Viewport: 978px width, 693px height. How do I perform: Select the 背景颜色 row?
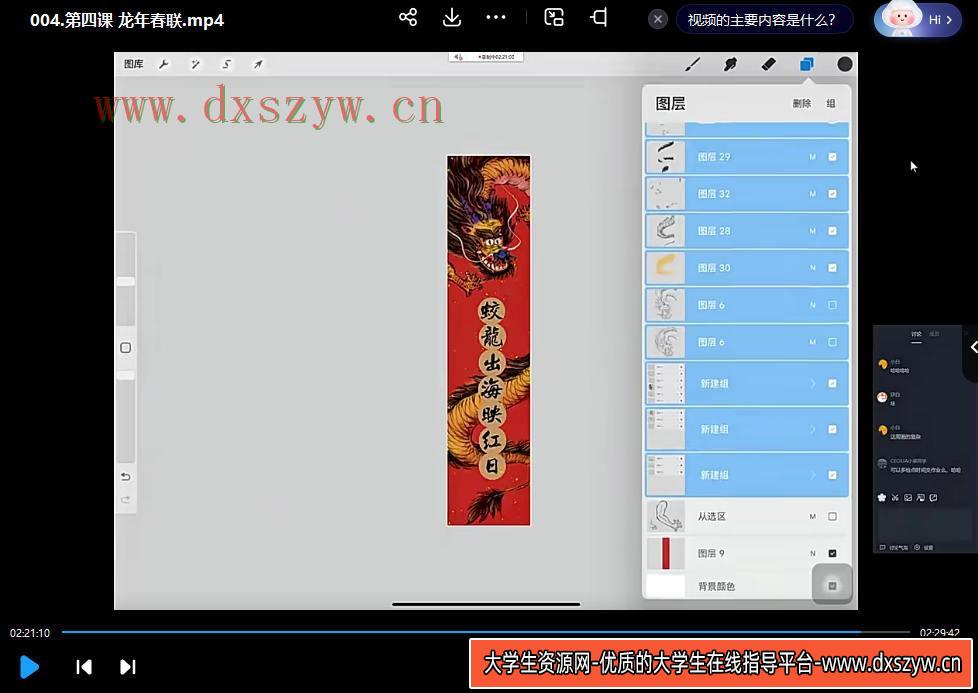[747, 586]
